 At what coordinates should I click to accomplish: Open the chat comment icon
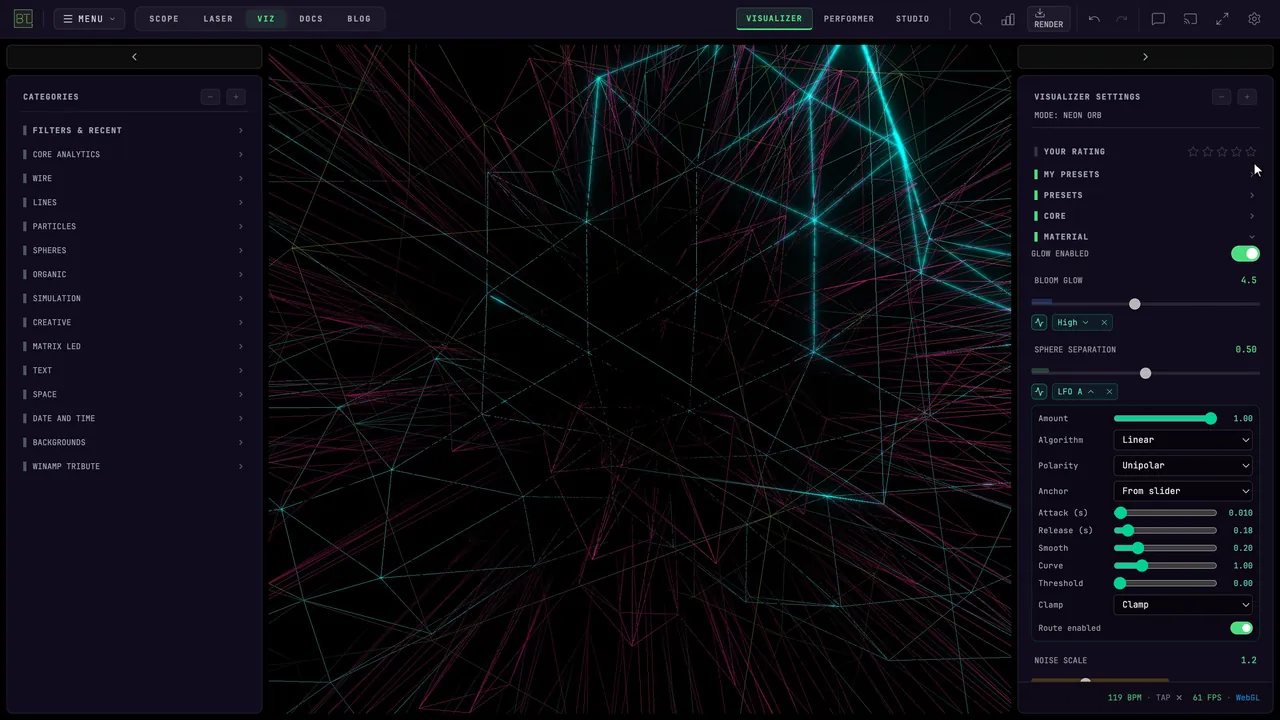(x=1158, y=19)
